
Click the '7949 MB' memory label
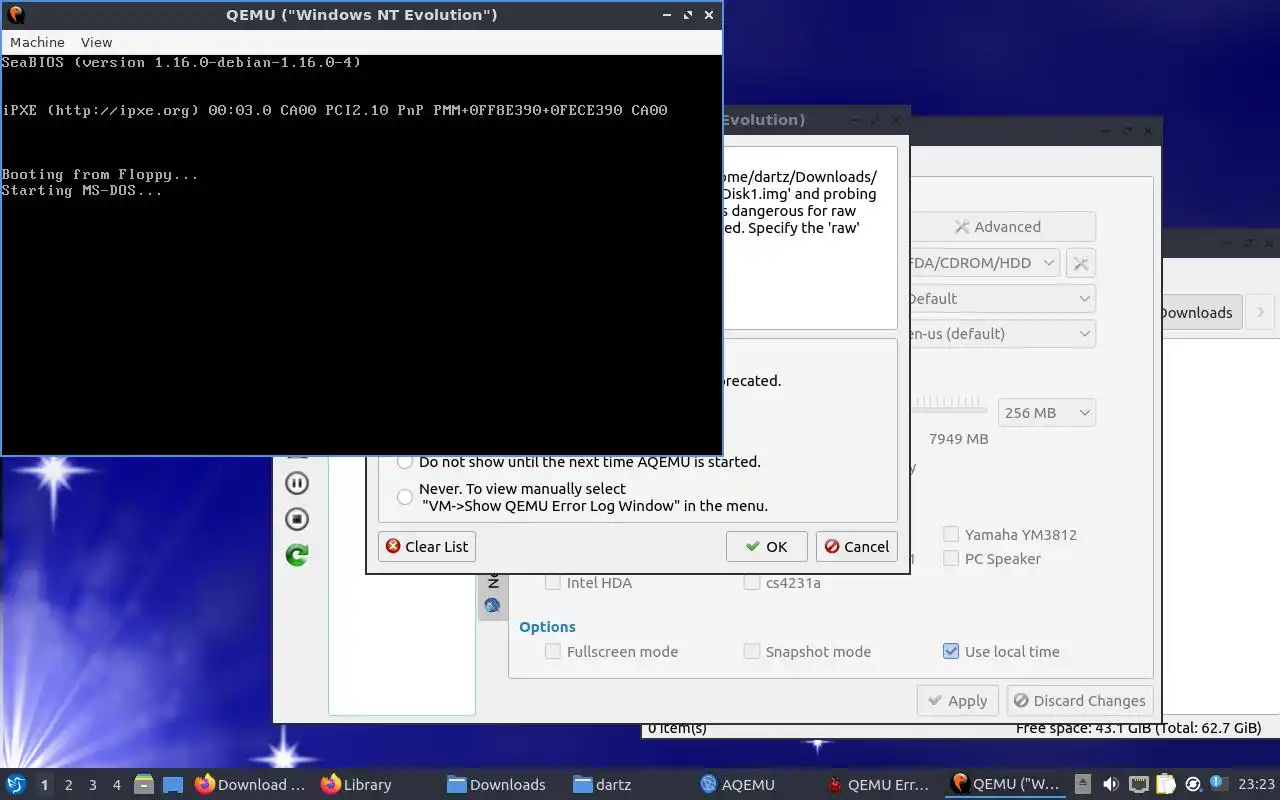[958, 439]
